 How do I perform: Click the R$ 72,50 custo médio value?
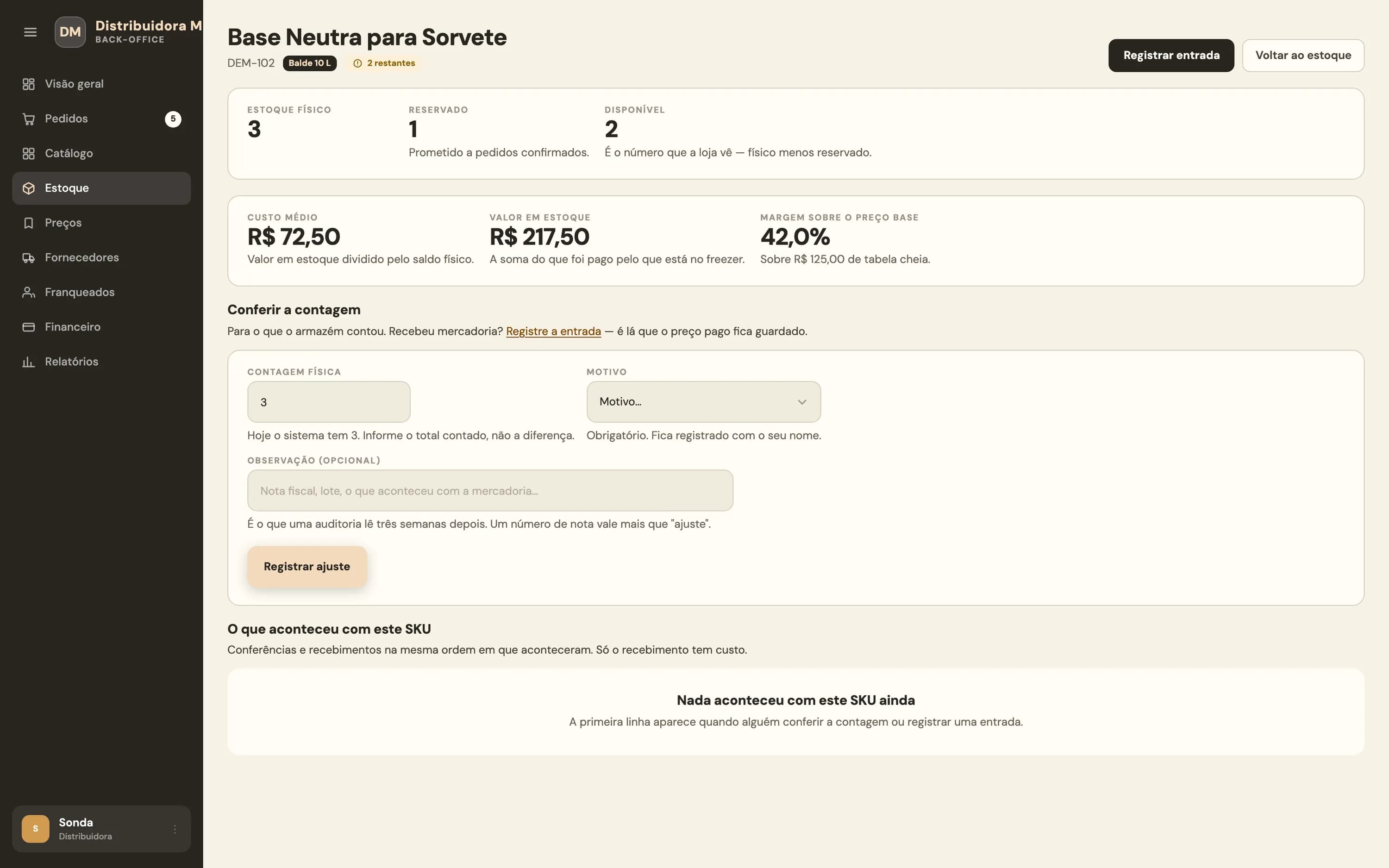click(x=294, y=237)
